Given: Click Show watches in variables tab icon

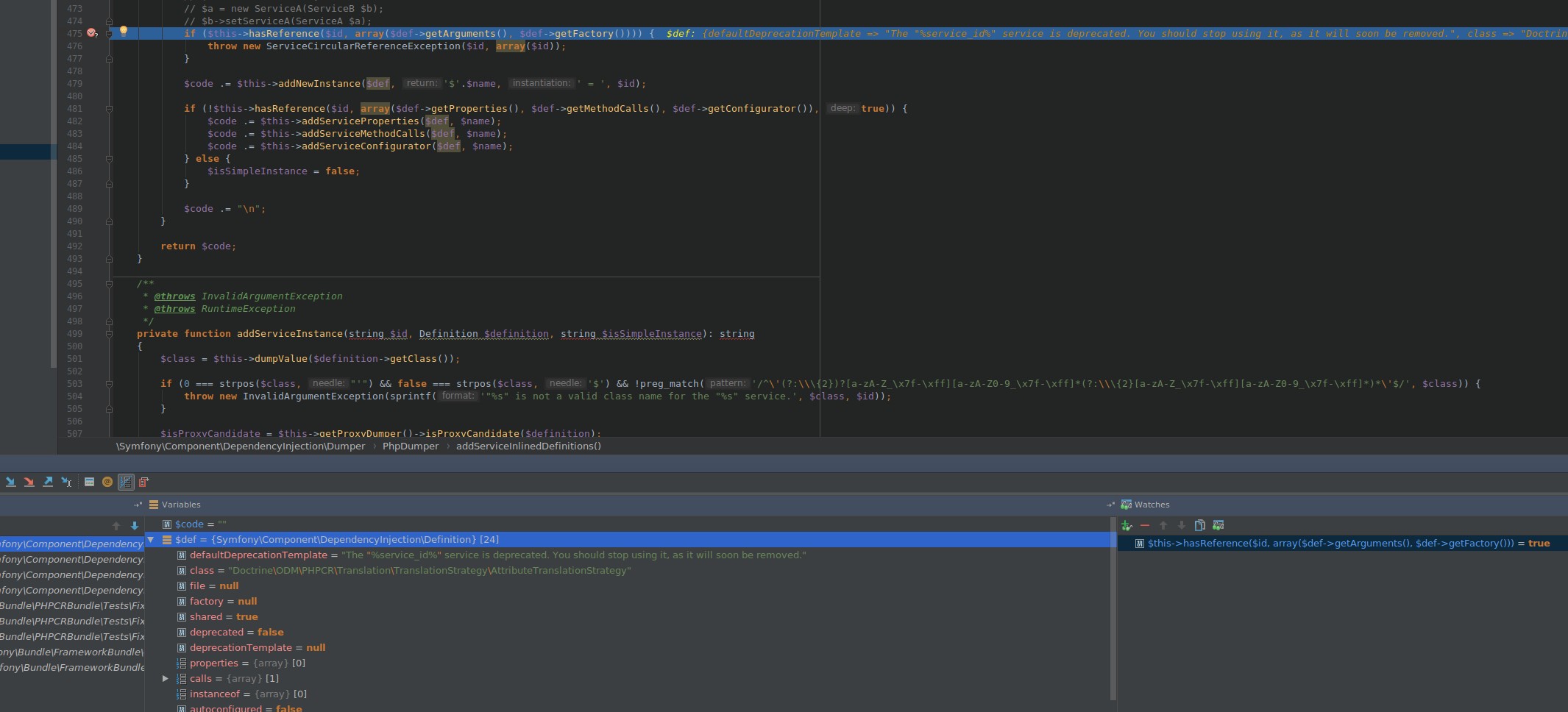Looking at the screenshot, I should (1218, 525).
